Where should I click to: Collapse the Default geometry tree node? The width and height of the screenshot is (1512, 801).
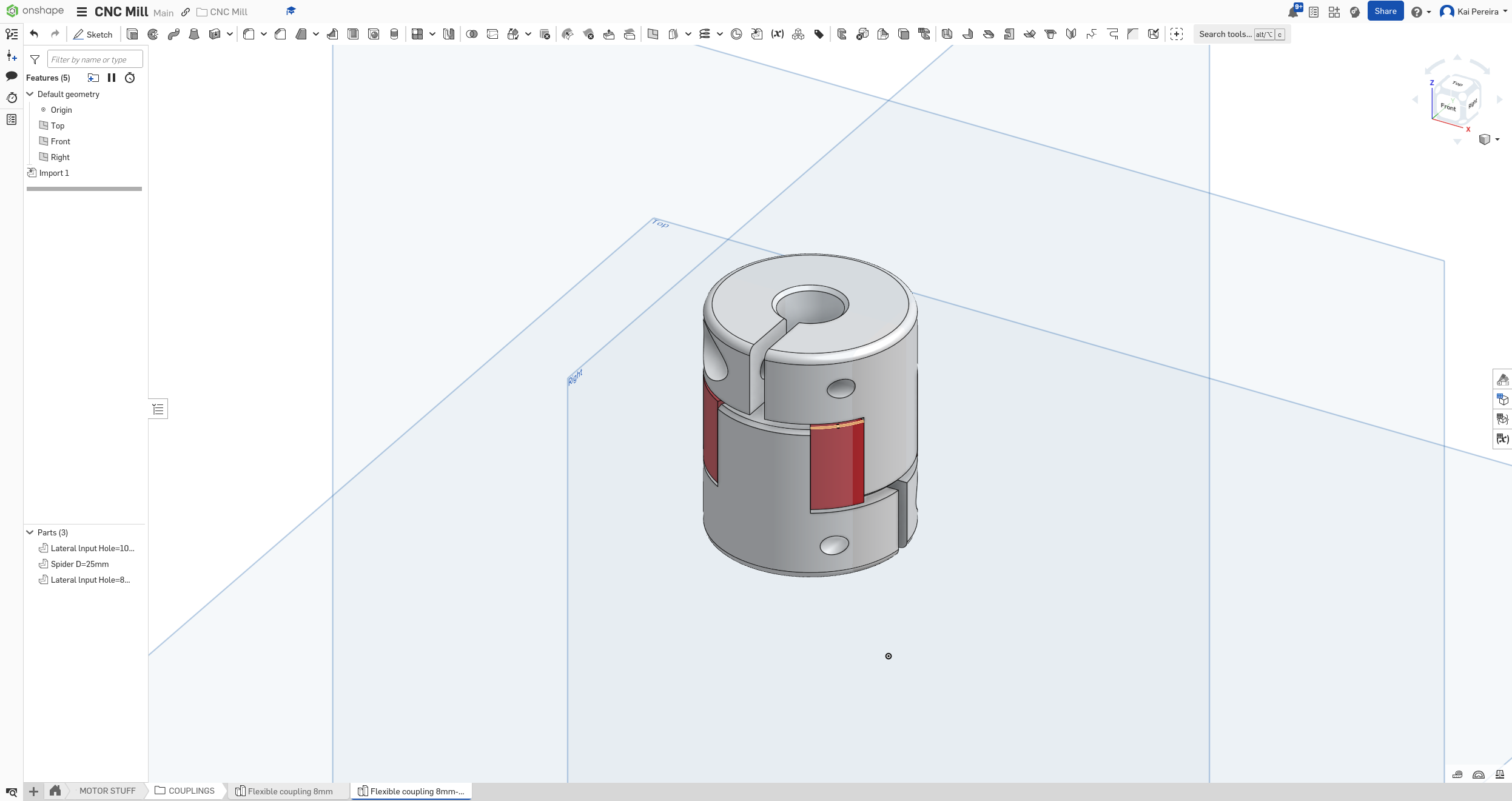coord(30,94)
